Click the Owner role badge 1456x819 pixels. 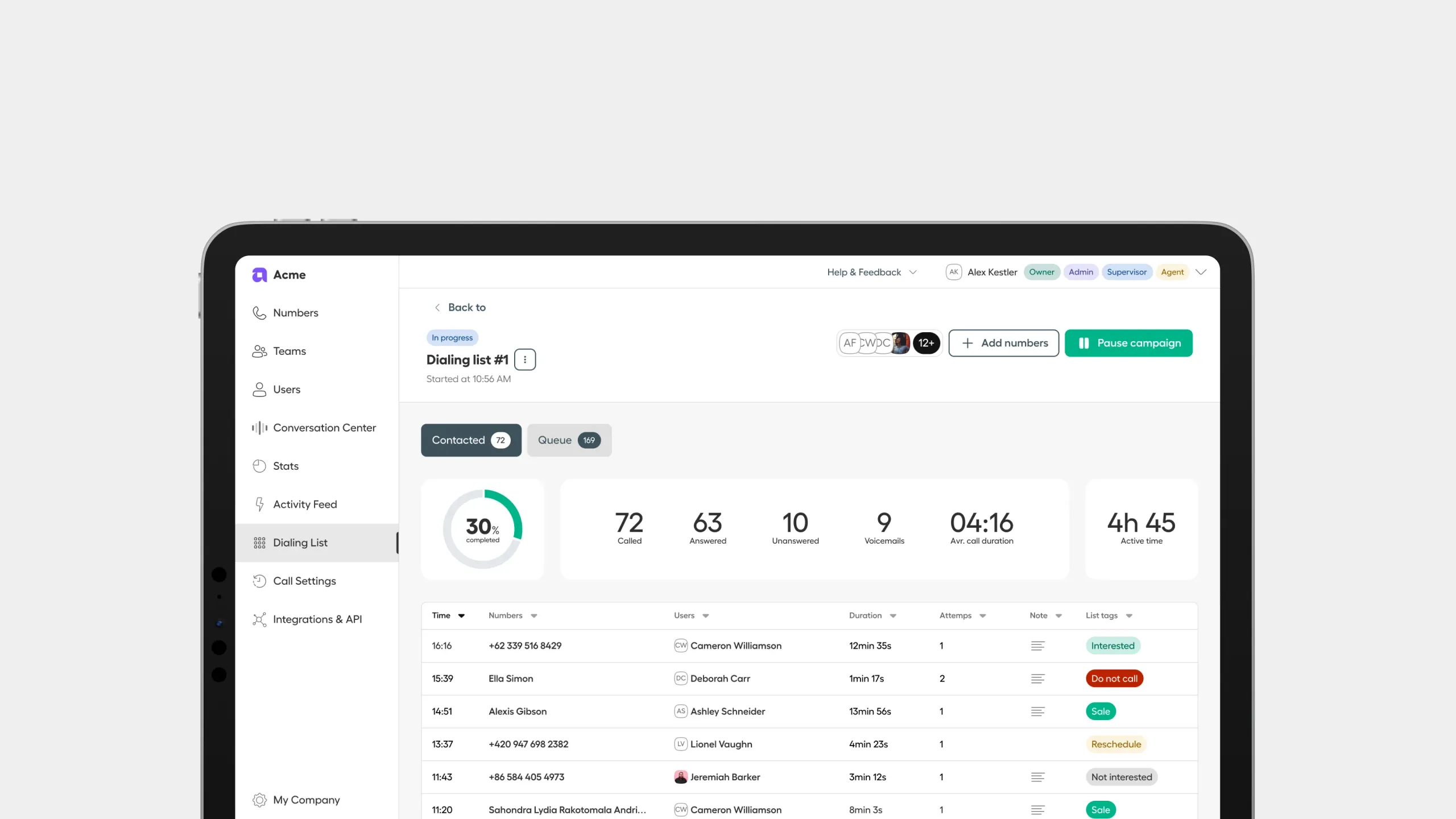[x=1041, y=272]
